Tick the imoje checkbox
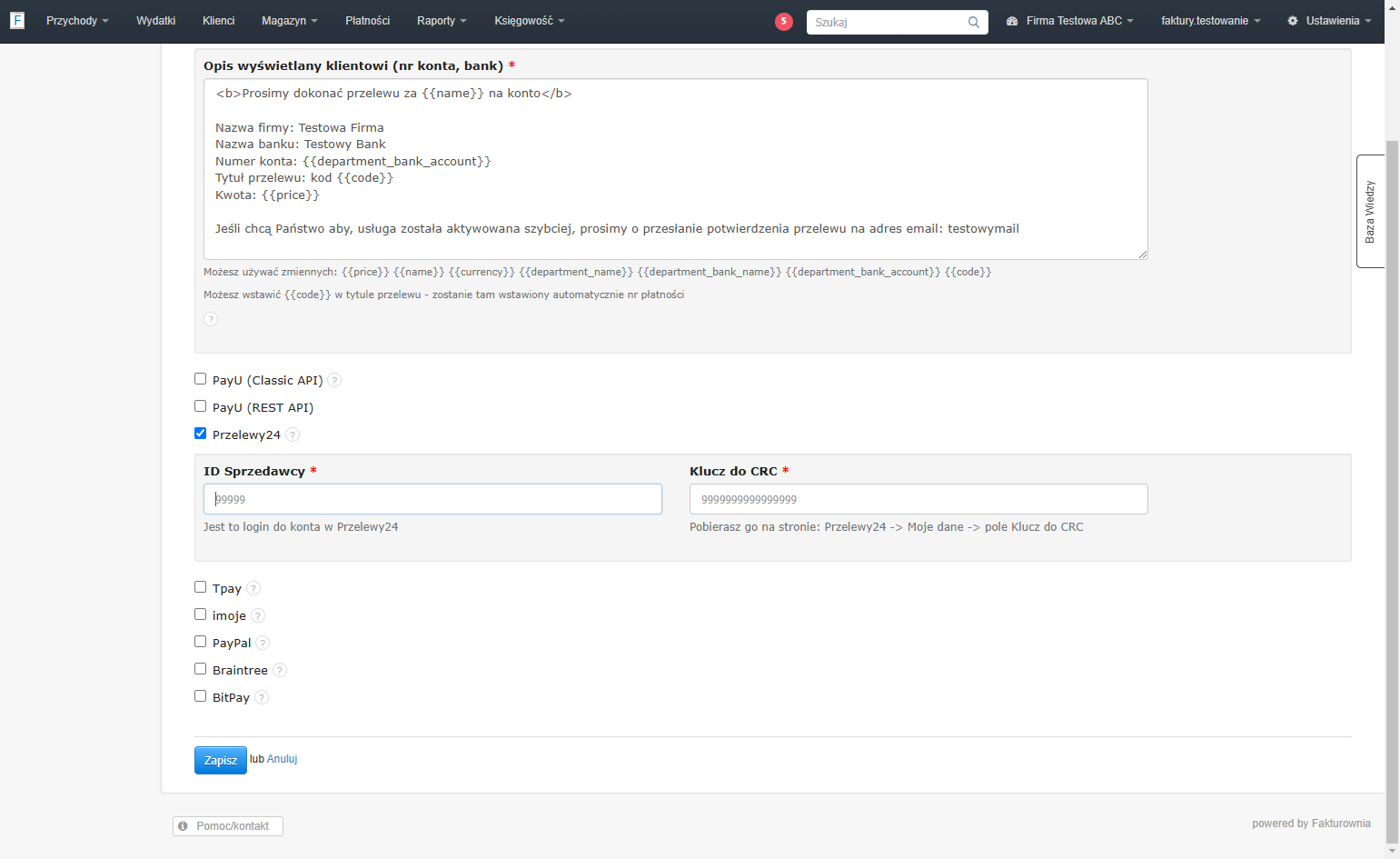This screenshot has width=1400, height=859. (x=201, y=614)
